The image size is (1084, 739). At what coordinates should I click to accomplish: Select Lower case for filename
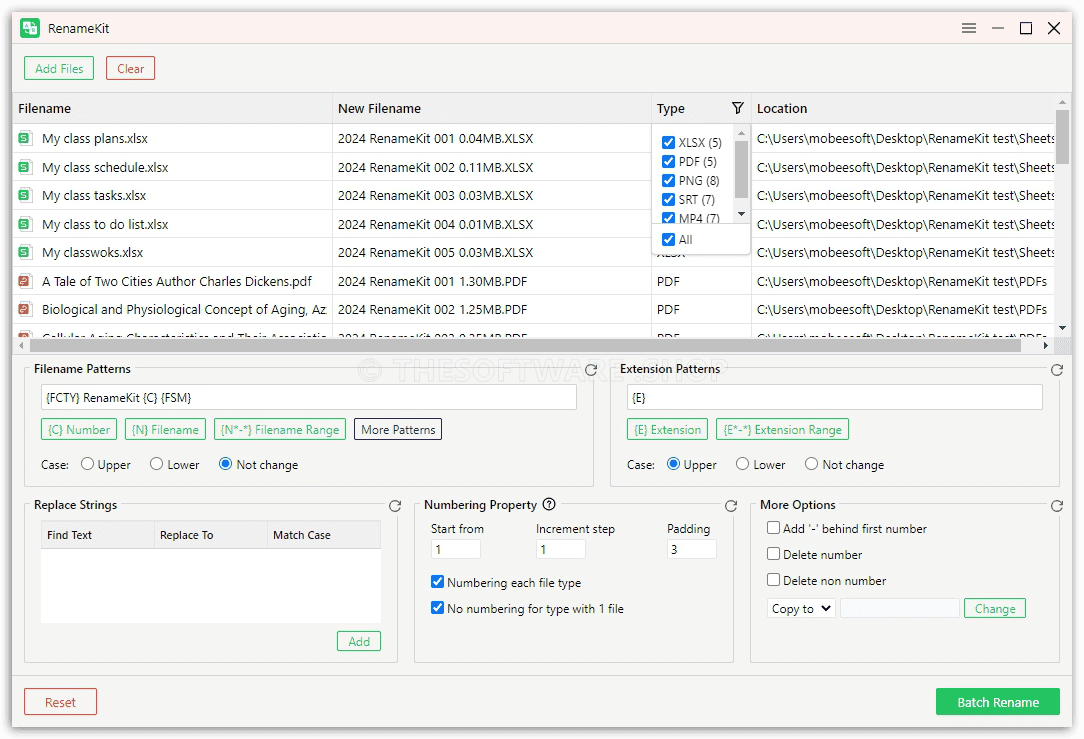[157, 464]
